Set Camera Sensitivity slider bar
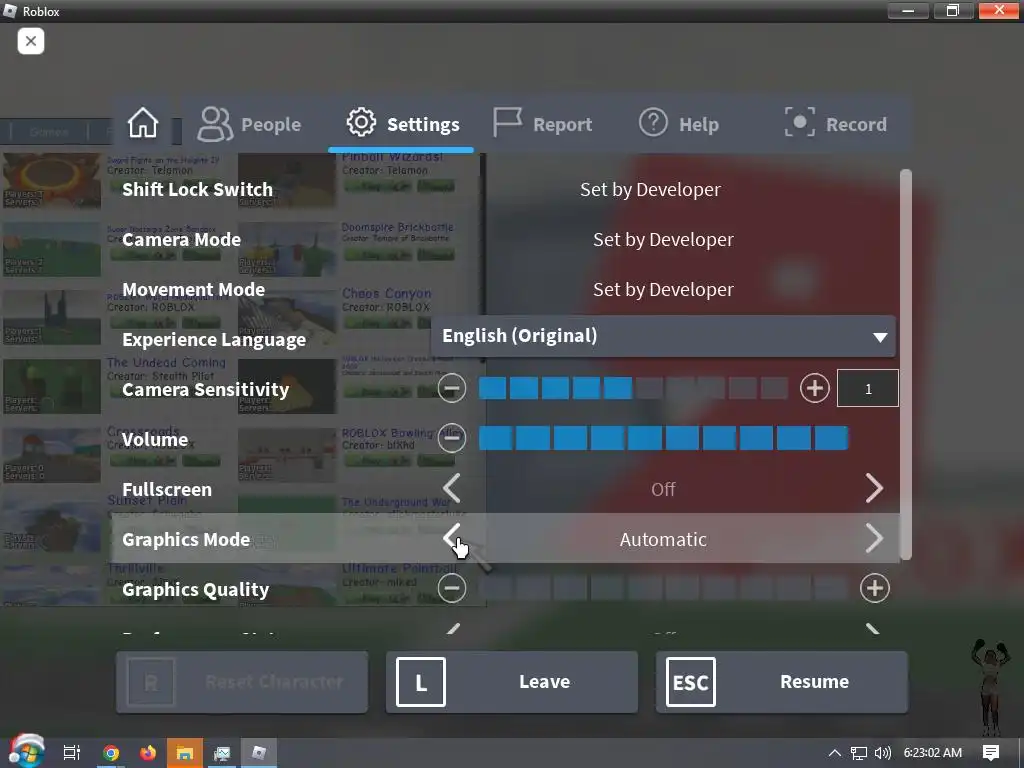Viewport: 1024px width, 768px height. (x=633, y=389)
